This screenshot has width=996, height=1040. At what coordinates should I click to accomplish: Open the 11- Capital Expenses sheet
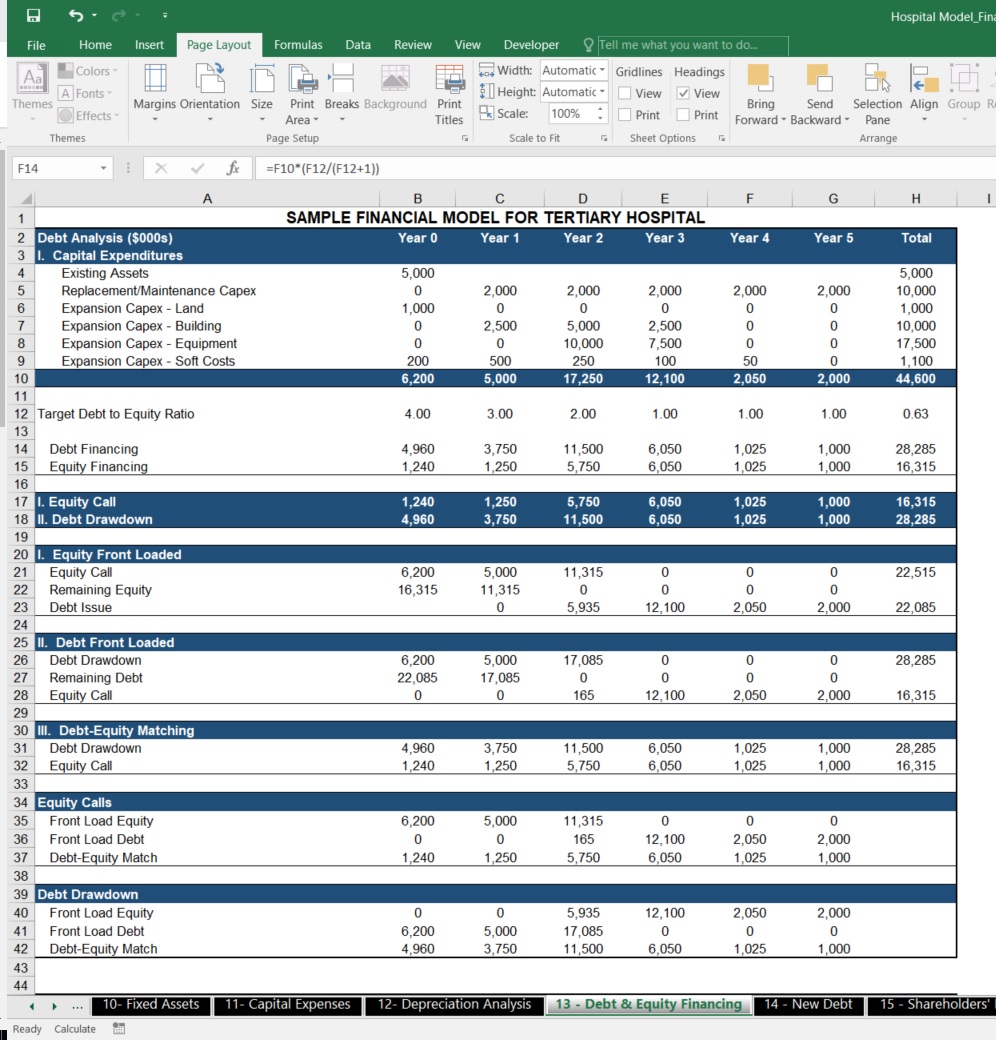pos(288,1004)
